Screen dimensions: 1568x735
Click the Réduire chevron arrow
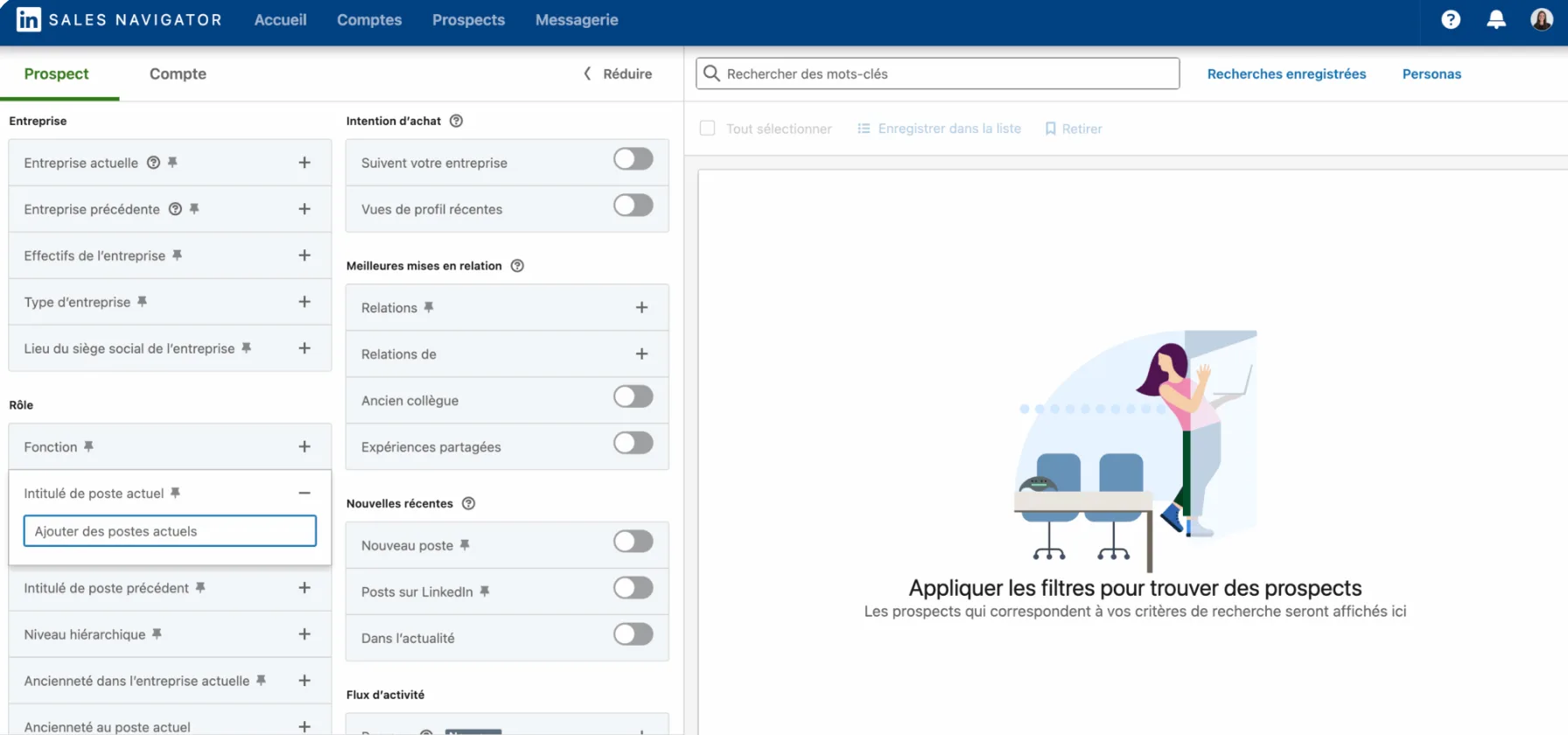587,73
